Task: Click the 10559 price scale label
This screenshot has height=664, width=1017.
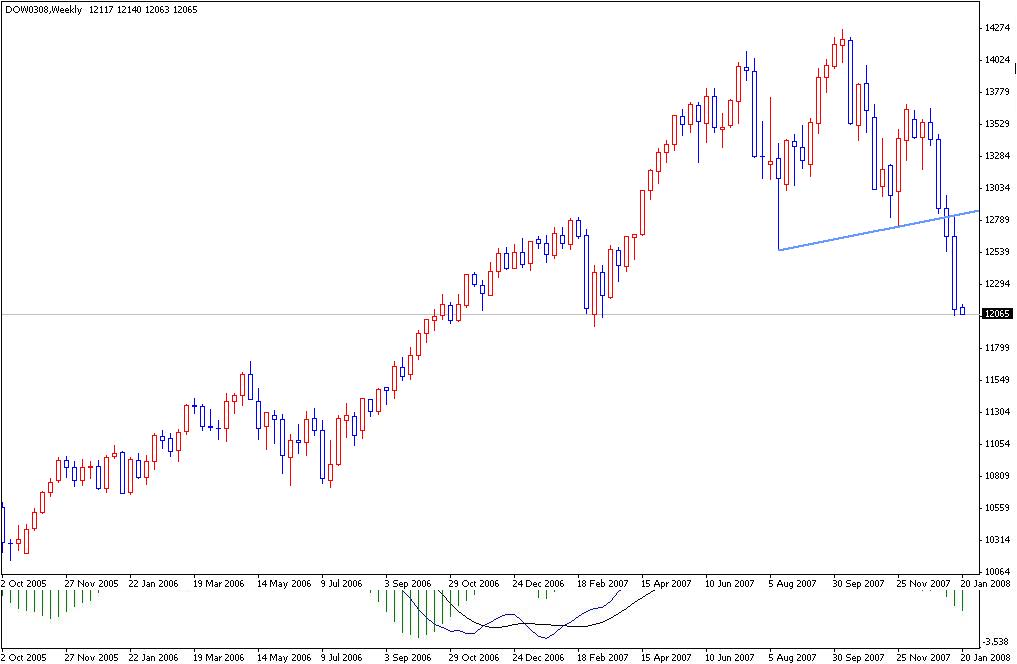Action: pos(997,508)
